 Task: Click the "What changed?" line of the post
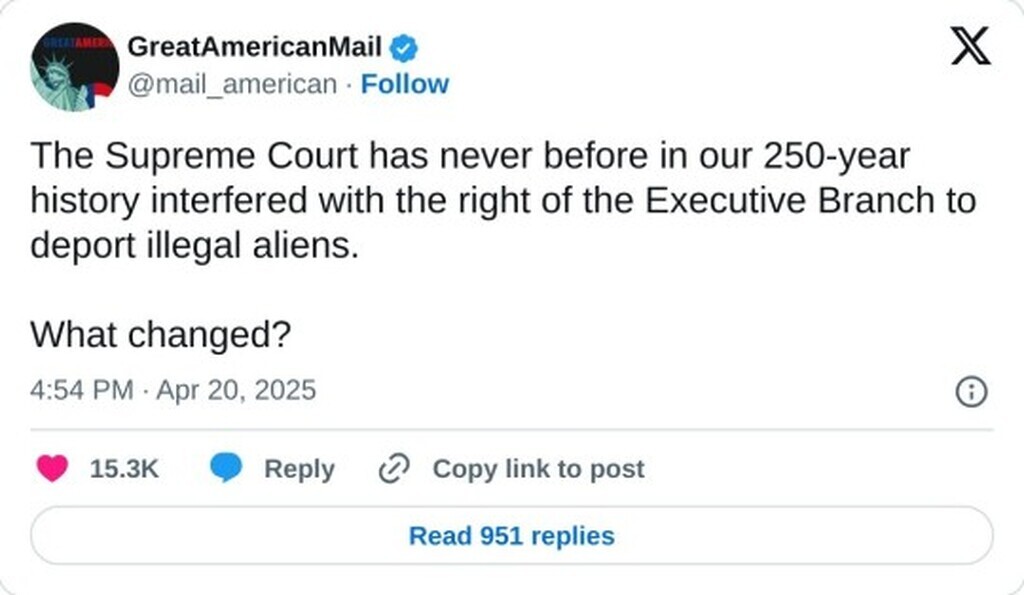pyautogui.click(x=160, y=334)
